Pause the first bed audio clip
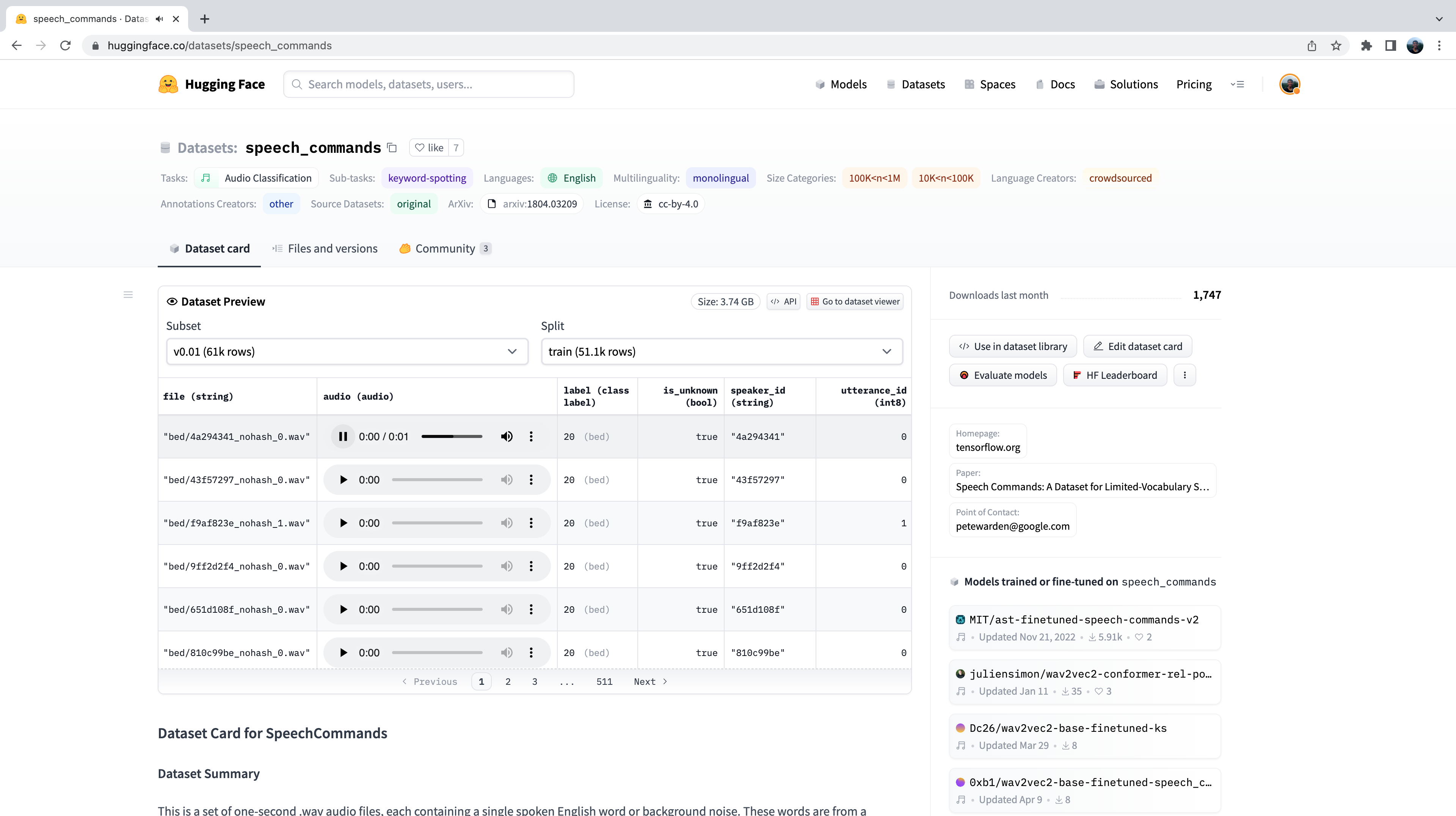Image resolution: width=1456 pixels, height=816 pixels. point(342,436)
